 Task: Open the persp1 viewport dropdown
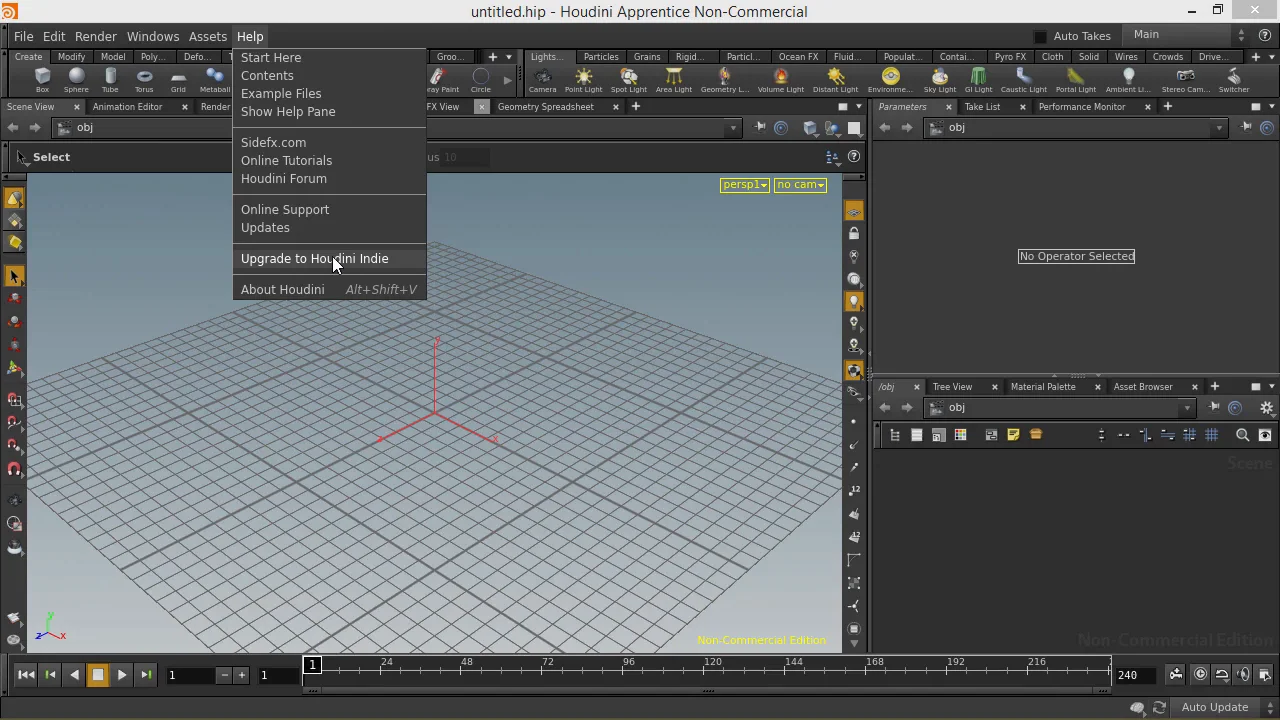pyautogui.click(x=745, y=185)
